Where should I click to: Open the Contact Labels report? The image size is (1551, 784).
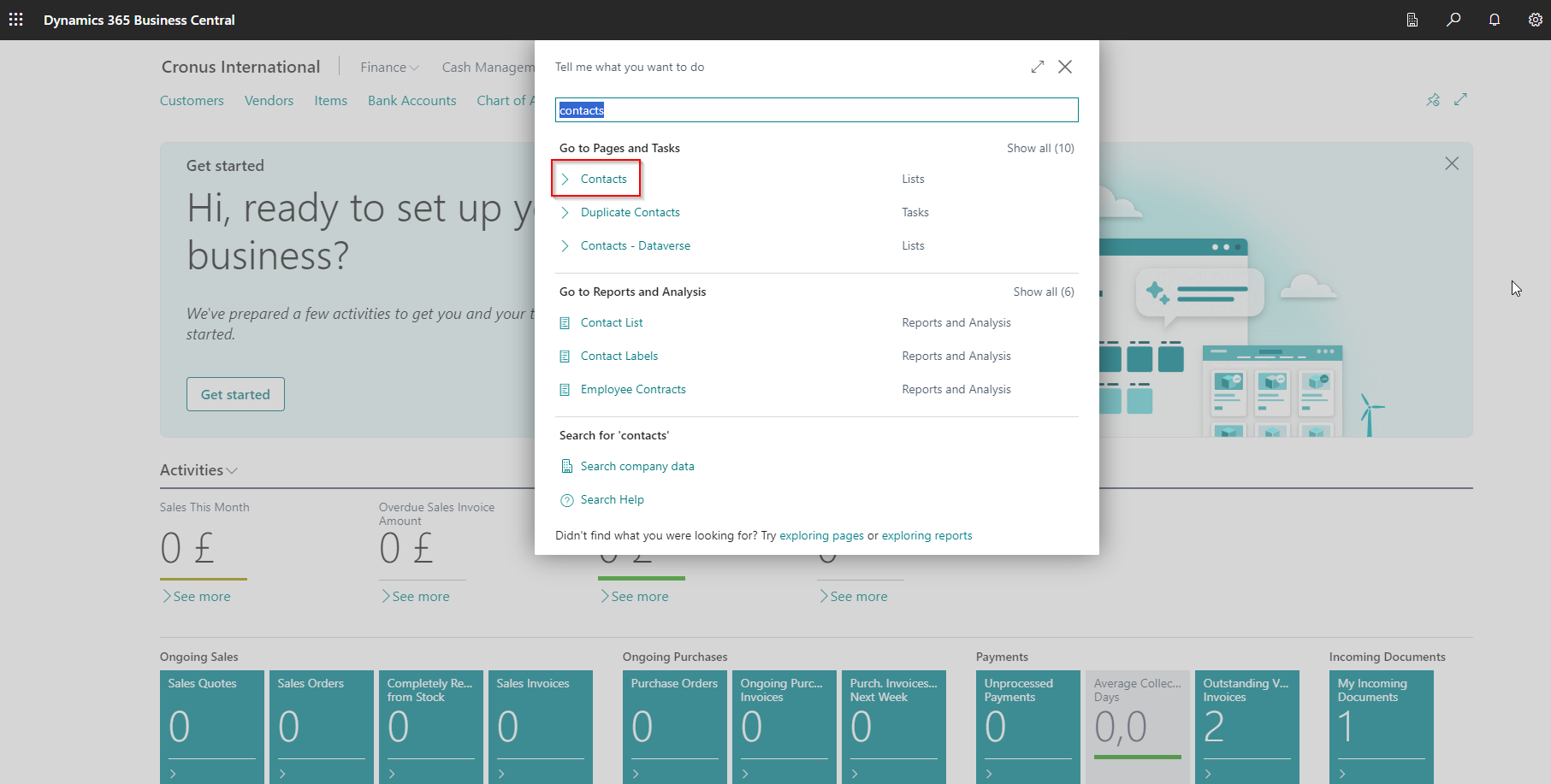(619, 356)
